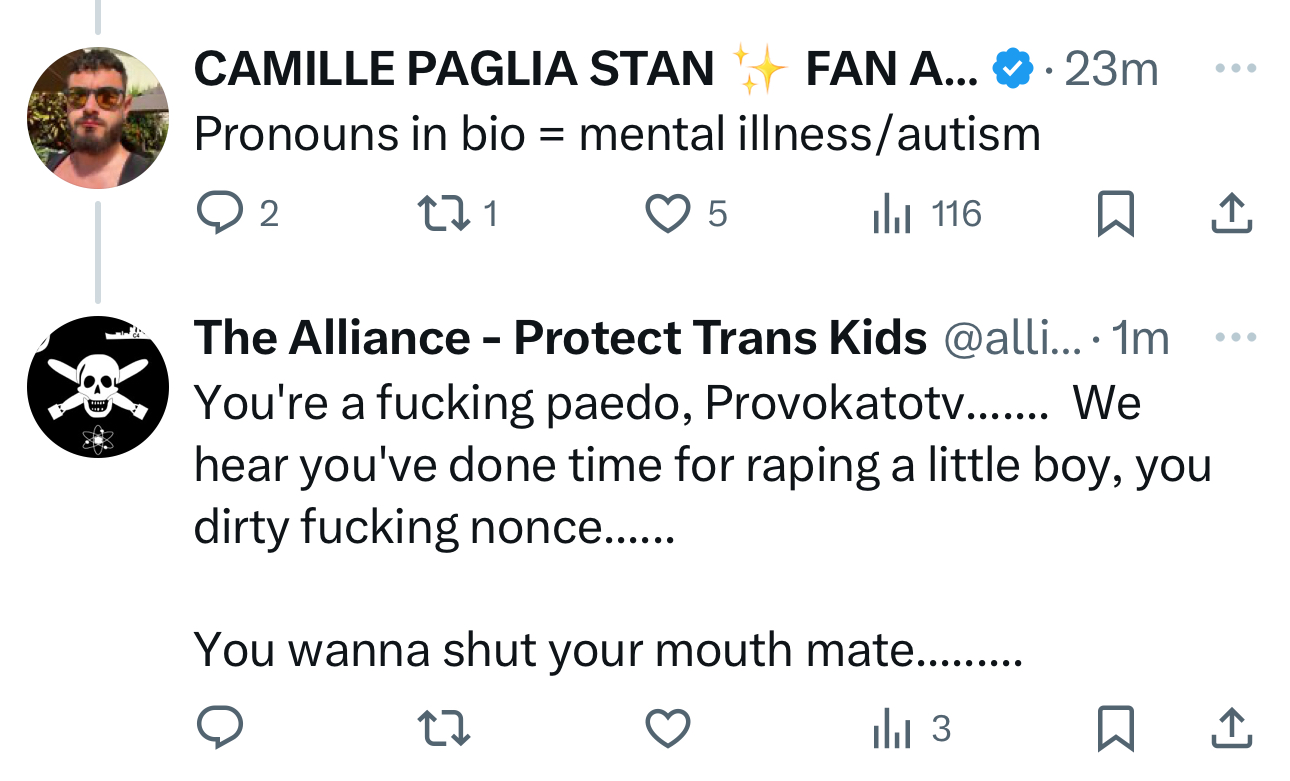Image resolution: width=1290 pixels, height=781 pixels.
Task: Retweet The Alliance reply
Action: point(442,729)
